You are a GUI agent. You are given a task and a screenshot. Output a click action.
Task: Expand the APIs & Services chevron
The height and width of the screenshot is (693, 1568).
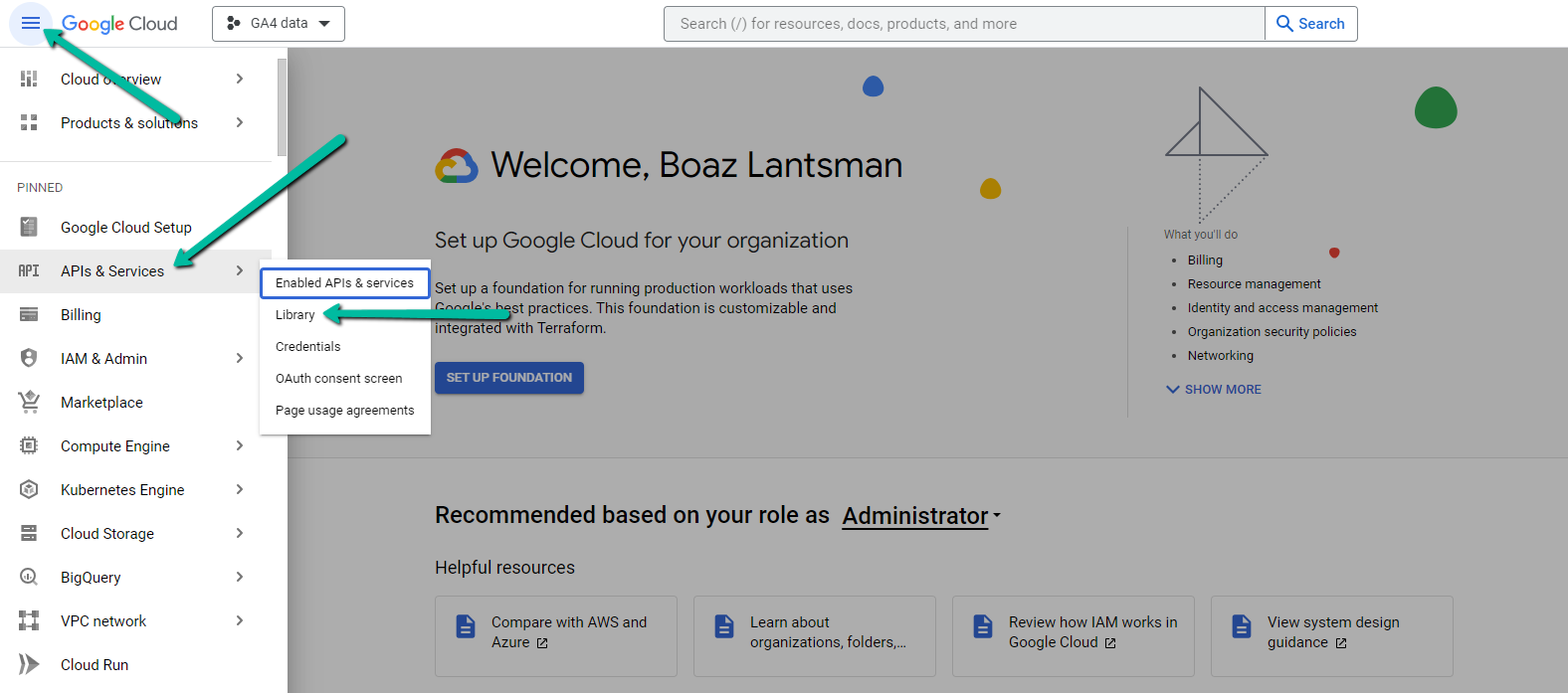240,270
